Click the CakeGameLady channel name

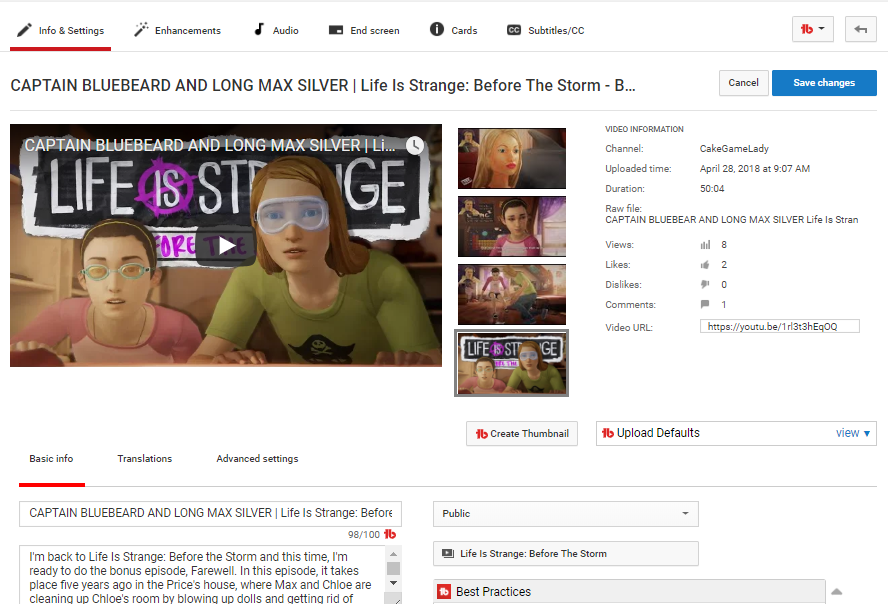pyautogui.click(x=734, y=149)
